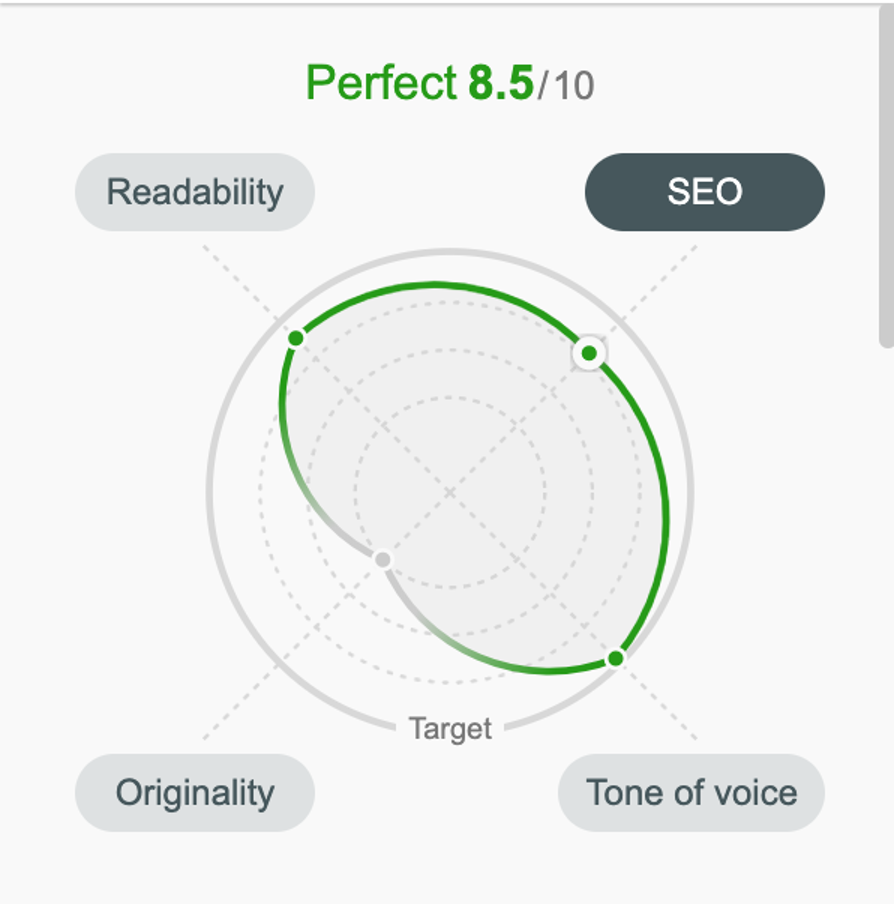Select the green Tone of voice dot
This screenshot has width=894, height=904.
[x=616, y=658]
